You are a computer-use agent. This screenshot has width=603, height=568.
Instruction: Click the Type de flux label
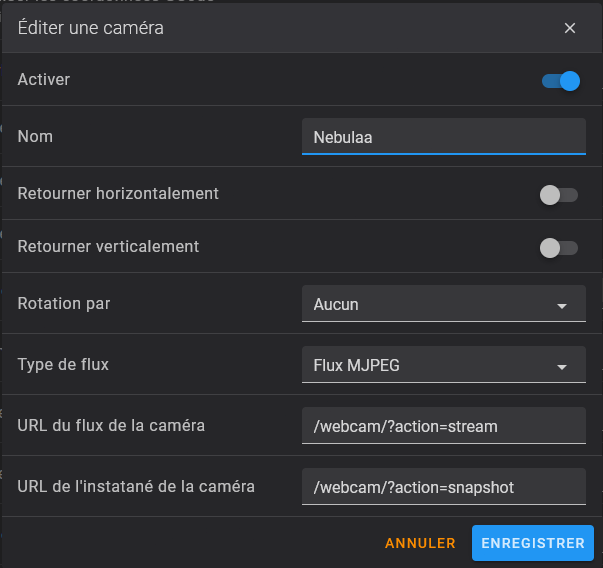tap(63, 364)
